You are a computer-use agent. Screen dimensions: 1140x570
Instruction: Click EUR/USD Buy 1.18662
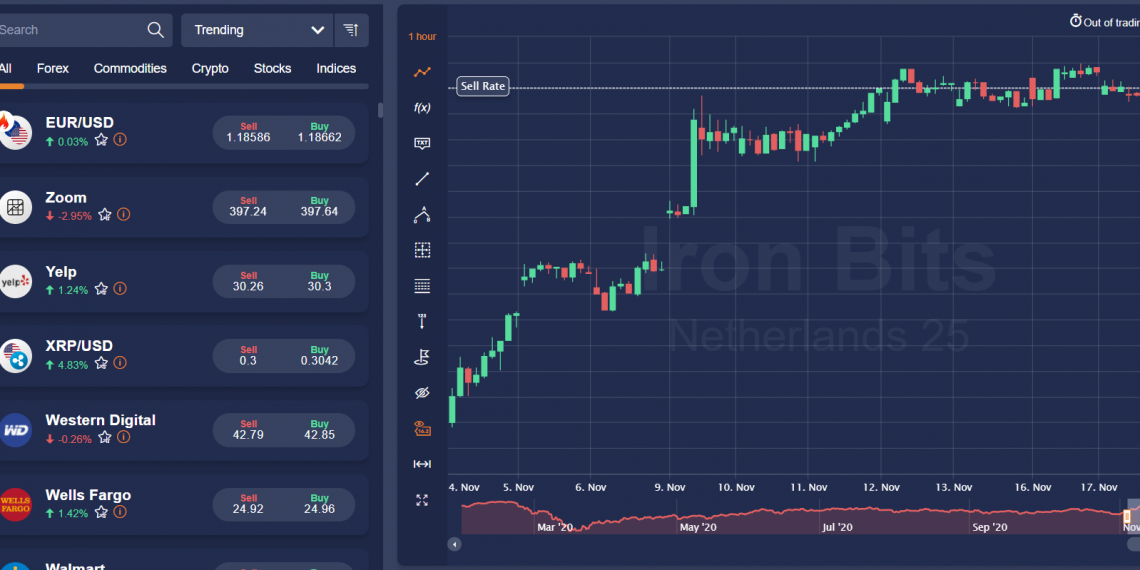319,132
